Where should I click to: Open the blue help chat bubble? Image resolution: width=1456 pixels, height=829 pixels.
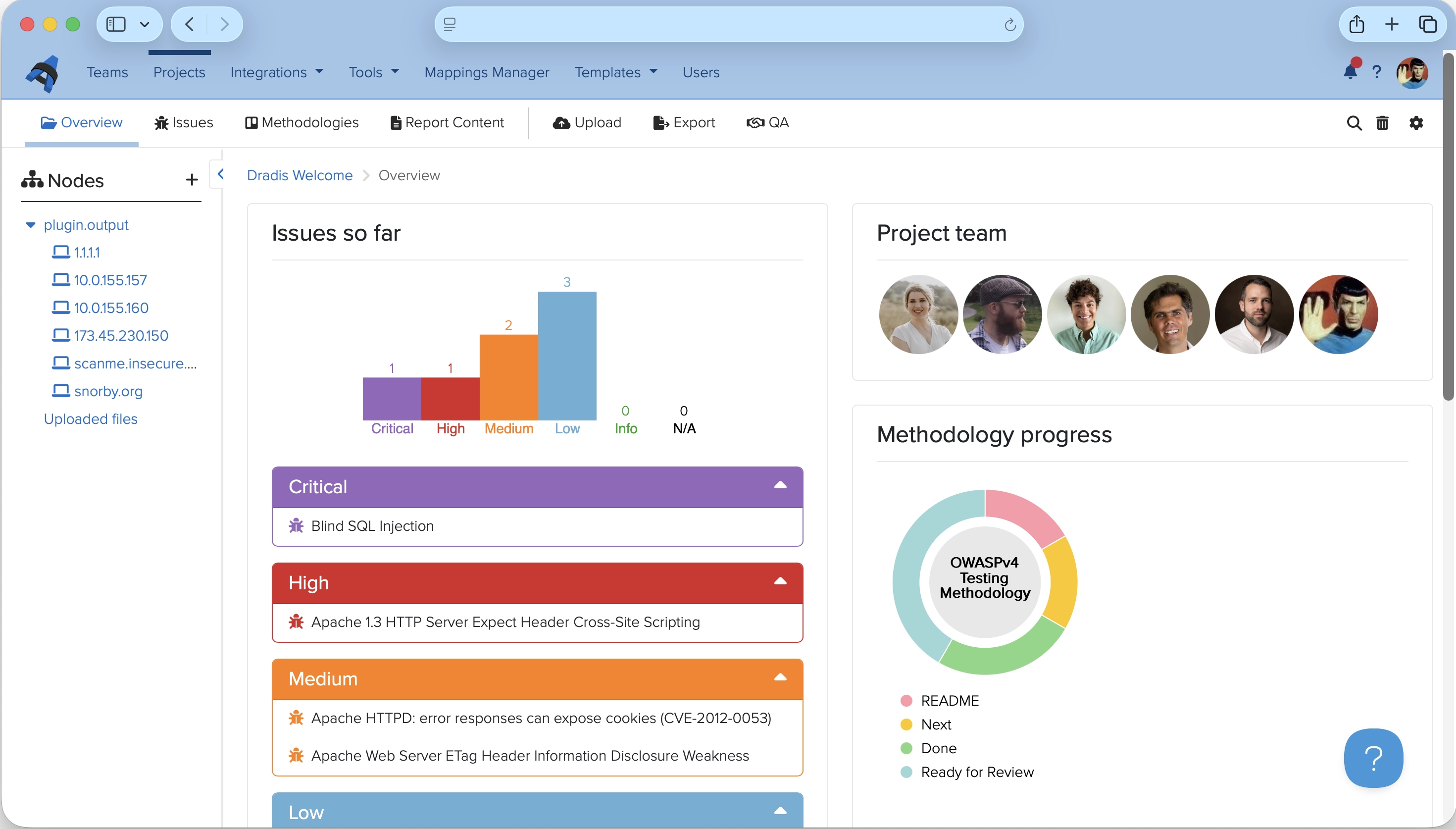(x=1373, y=758)
